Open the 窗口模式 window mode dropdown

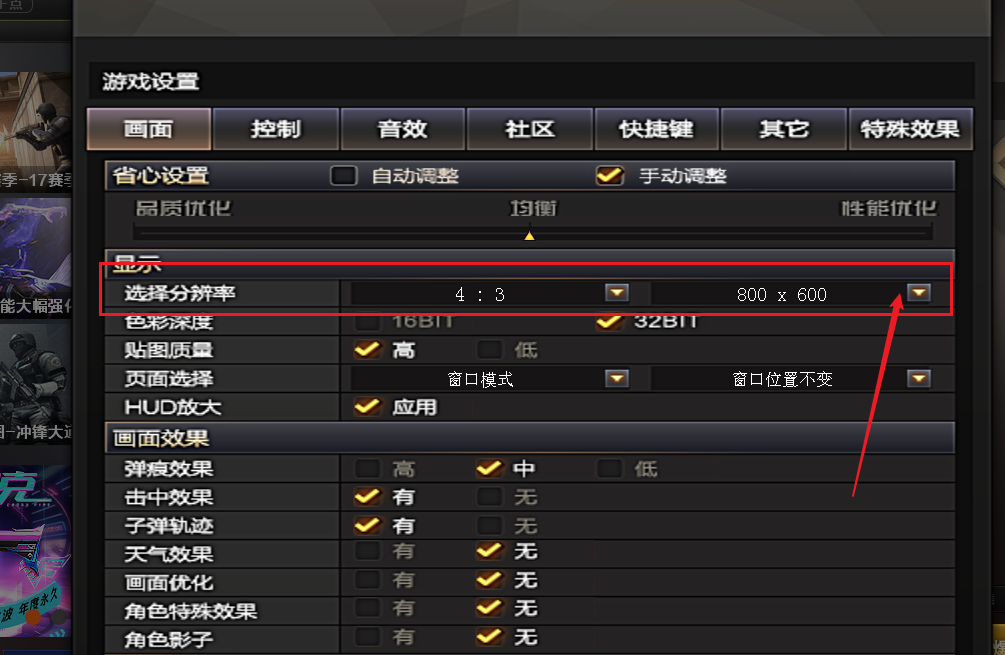tap(617, 378)
